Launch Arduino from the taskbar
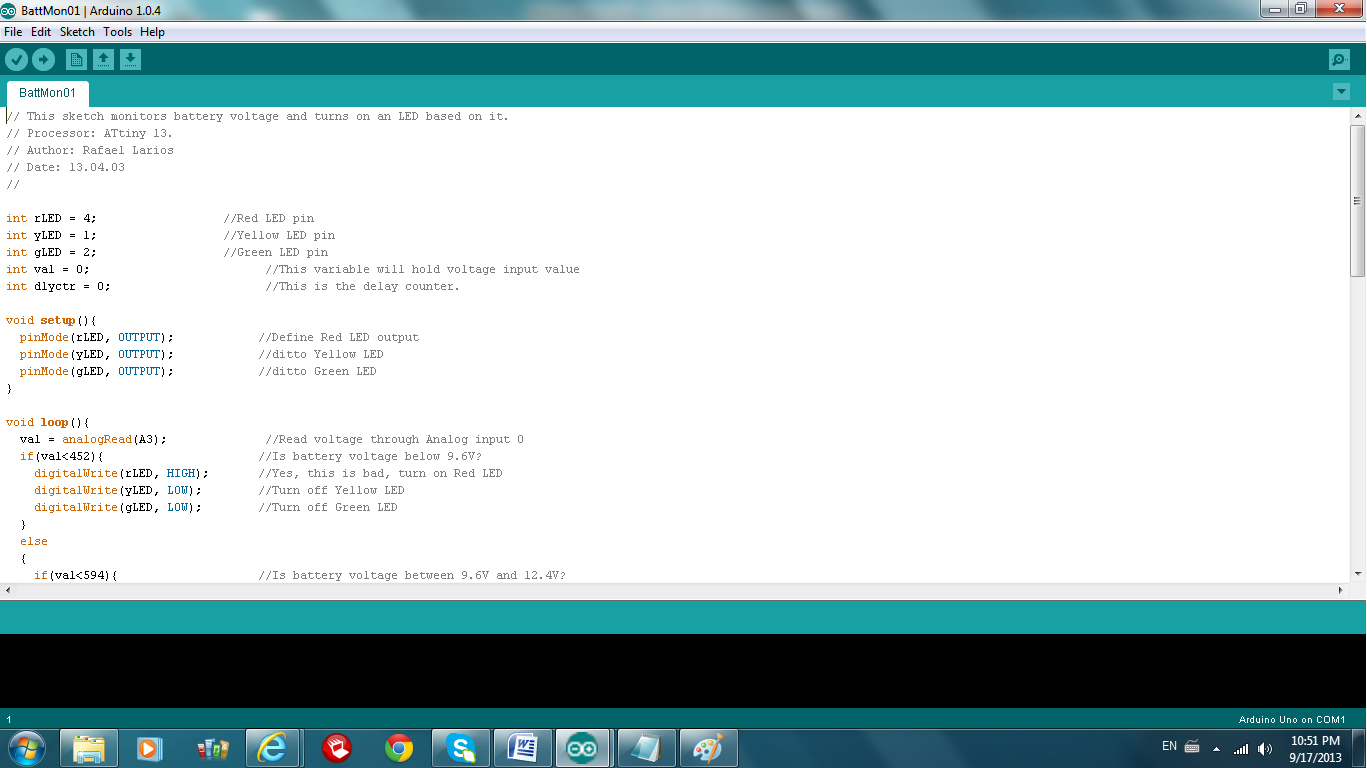1367x768 pixels. [x=583, y=747]
